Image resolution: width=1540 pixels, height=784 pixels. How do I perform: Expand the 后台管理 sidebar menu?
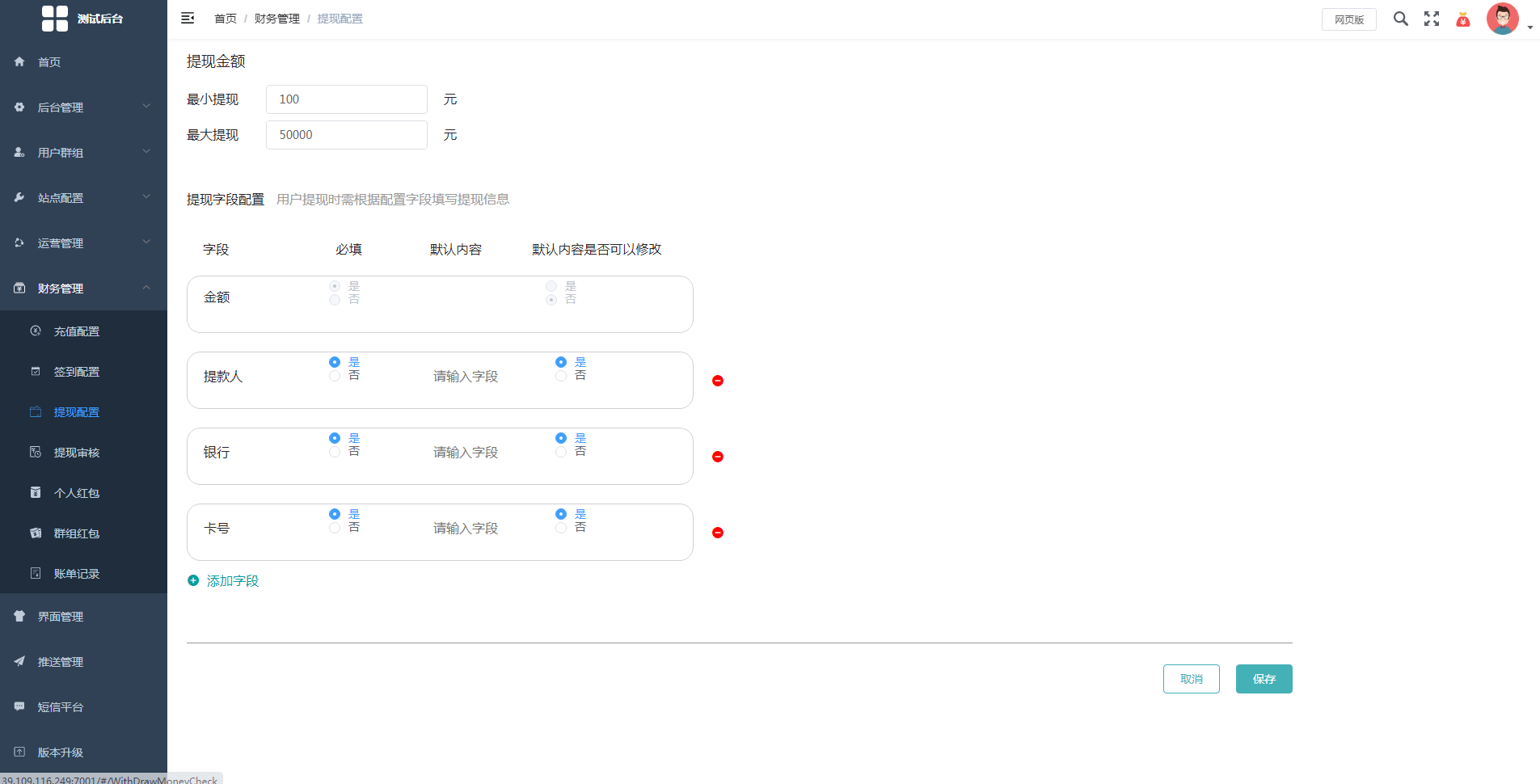83,107
